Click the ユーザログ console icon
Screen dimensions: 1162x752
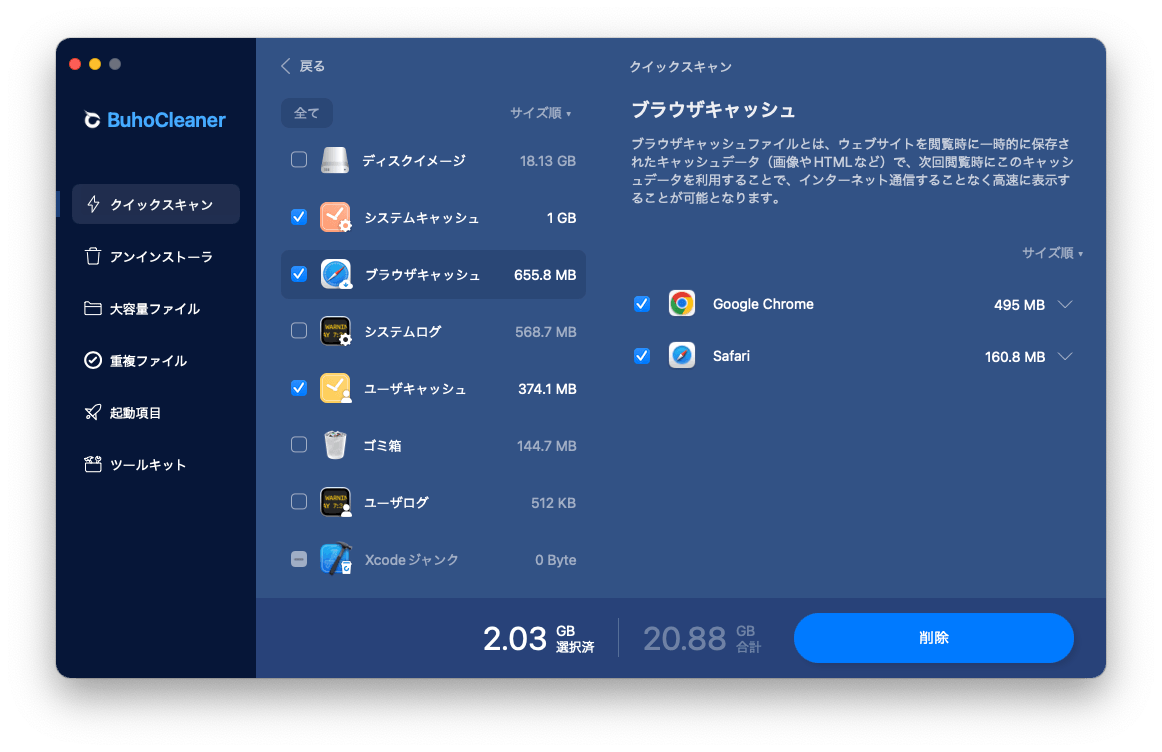(x=335, y=502)
